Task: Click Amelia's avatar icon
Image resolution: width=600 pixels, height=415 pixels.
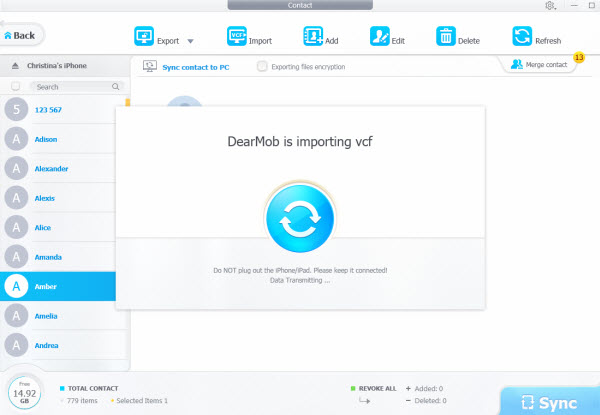Action: click(16, 316)
